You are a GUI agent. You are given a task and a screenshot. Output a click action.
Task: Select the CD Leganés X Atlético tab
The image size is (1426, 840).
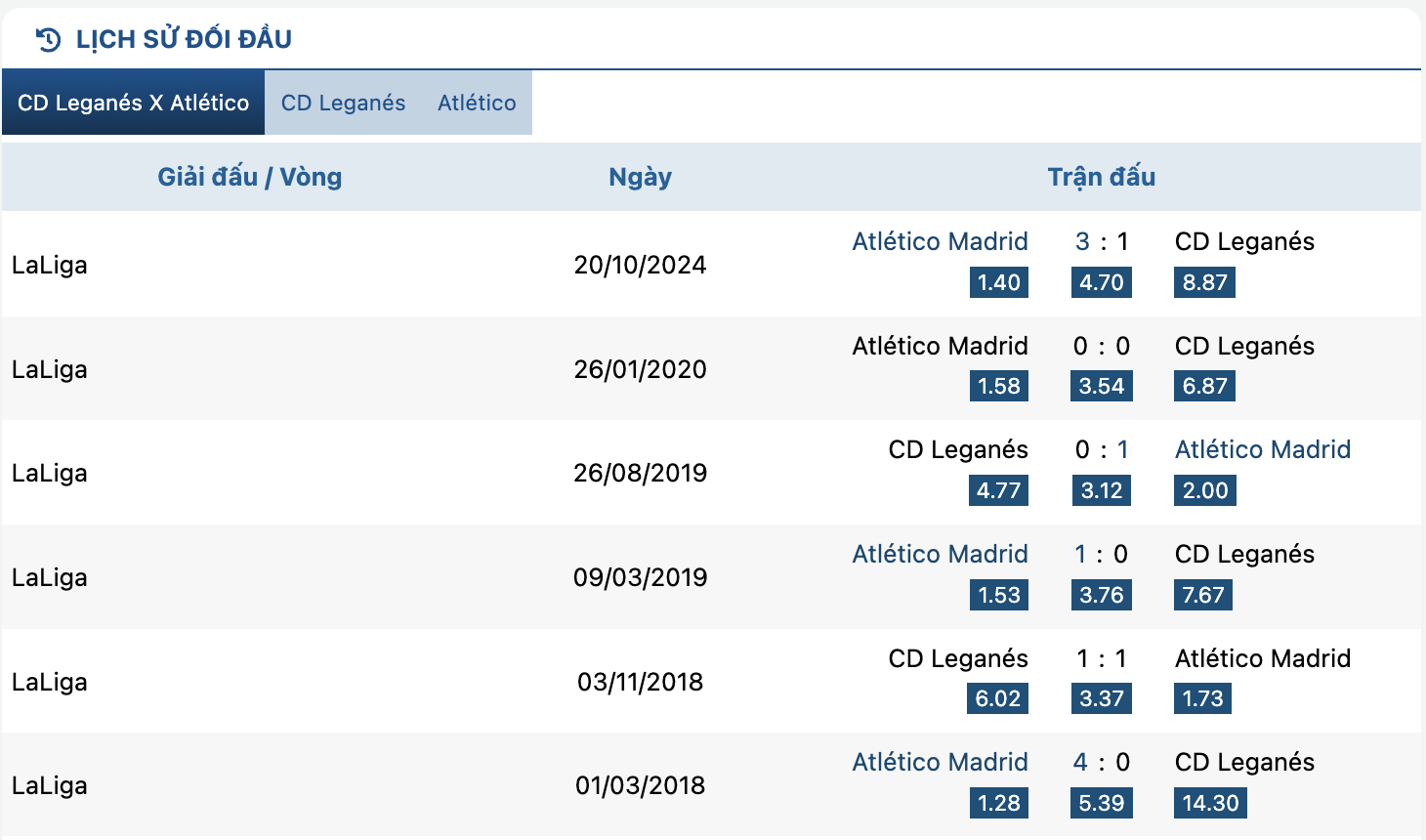click(x=134, y=103)
